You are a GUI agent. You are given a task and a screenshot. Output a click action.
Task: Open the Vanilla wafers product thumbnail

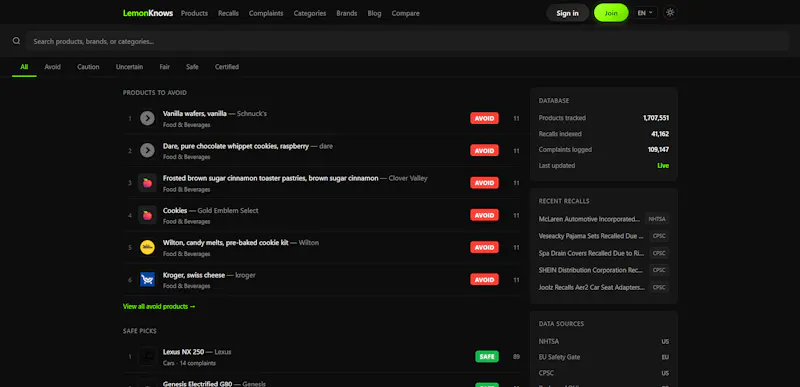[x=147, y=118]
